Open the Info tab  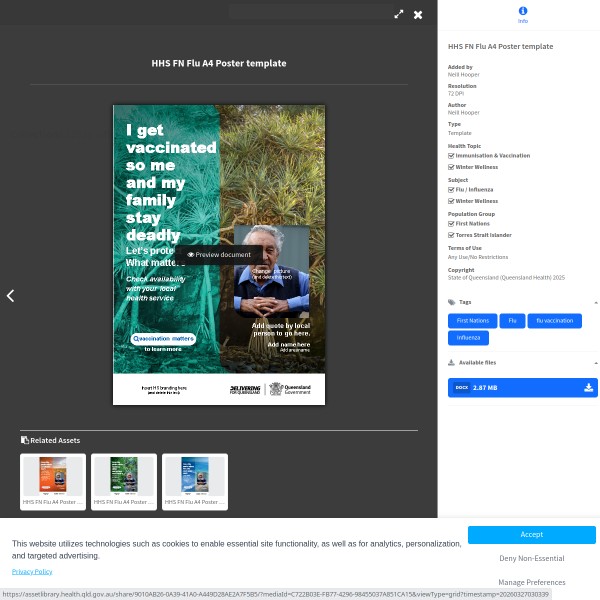coord(522,14)
